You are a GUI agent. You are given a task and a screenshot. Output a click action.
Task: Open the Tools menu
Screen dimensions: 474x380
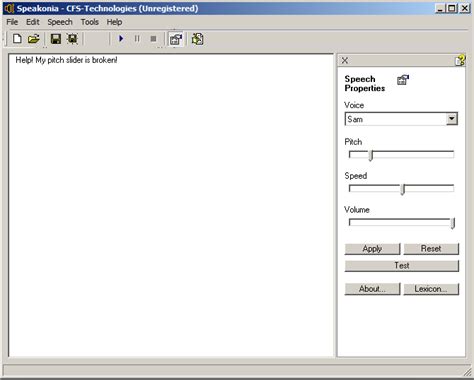click(90, 22)
